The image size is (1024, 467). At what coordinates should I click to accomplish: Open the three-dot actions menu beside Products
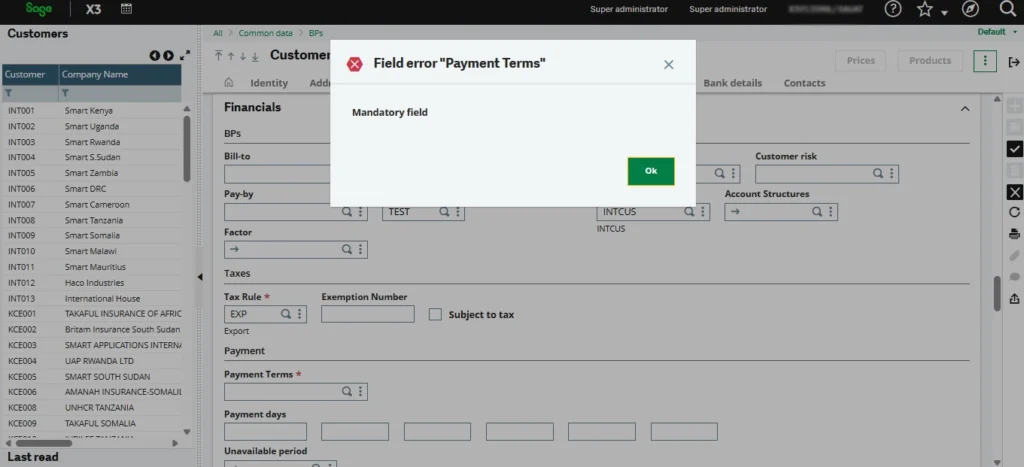(x=985, y=61)
